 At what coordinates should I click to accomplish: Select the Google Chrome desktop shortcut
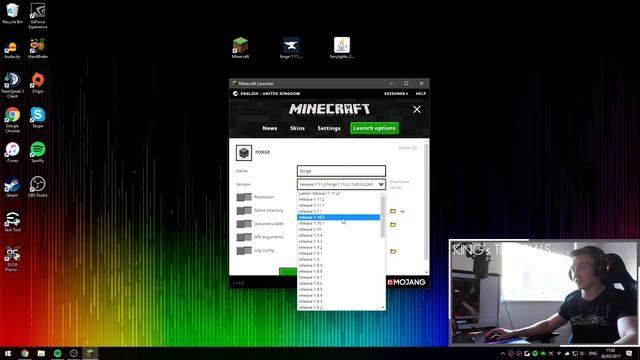[x=12, y=120]
